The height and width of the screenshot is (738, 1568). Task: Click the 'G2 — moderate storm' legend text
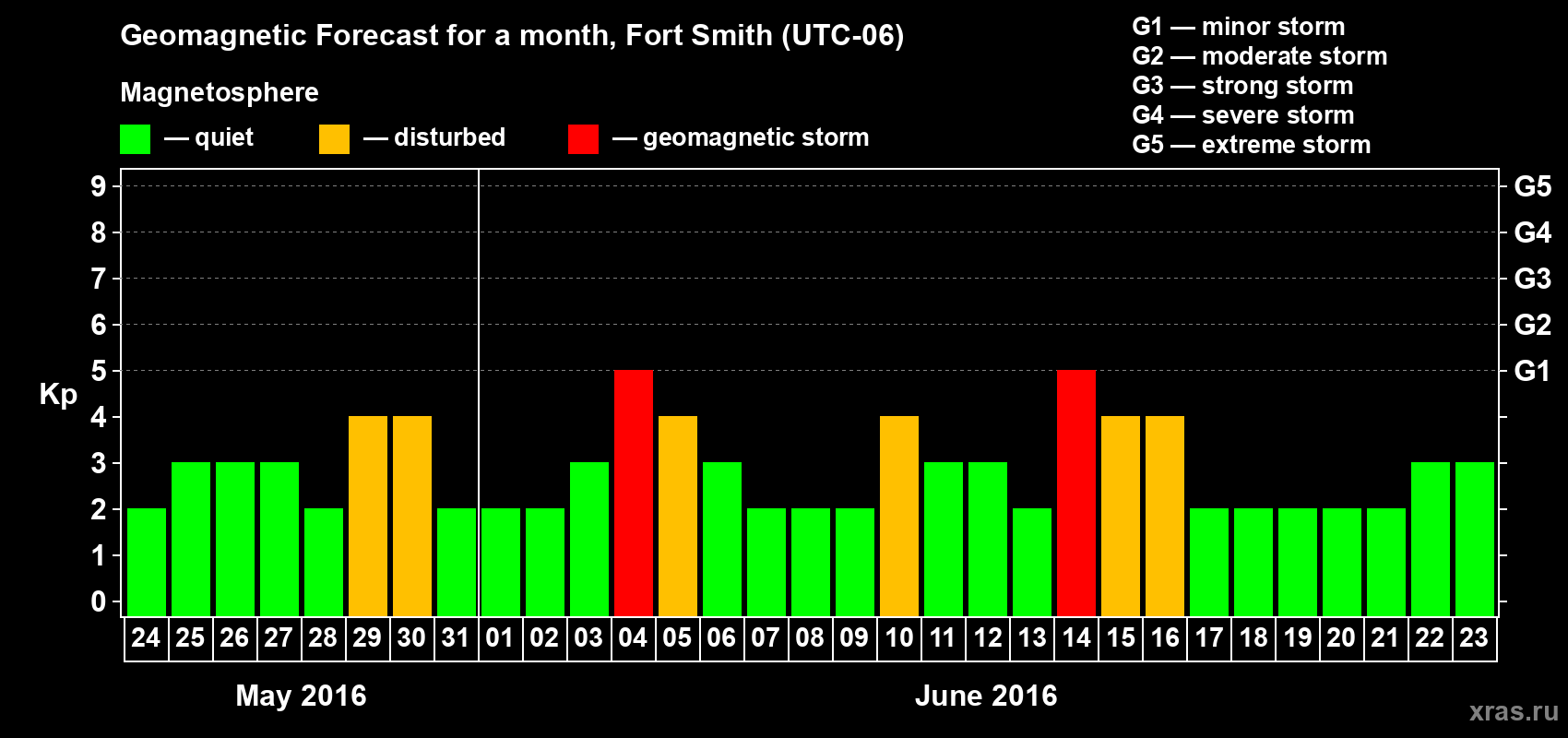tap(1260, 56)
